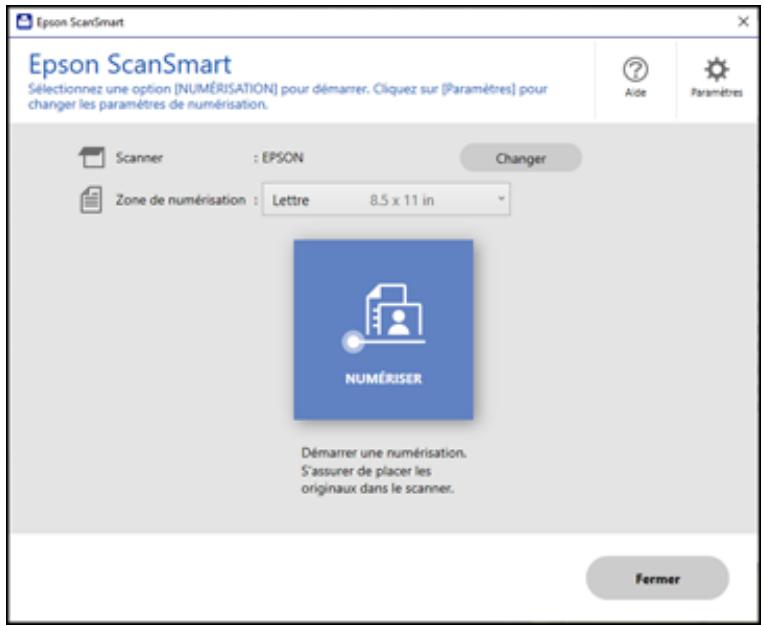This screenshot has width=765, height=626.
Task: Open the Paramètres gear icon
Action: tap(716, 77)
